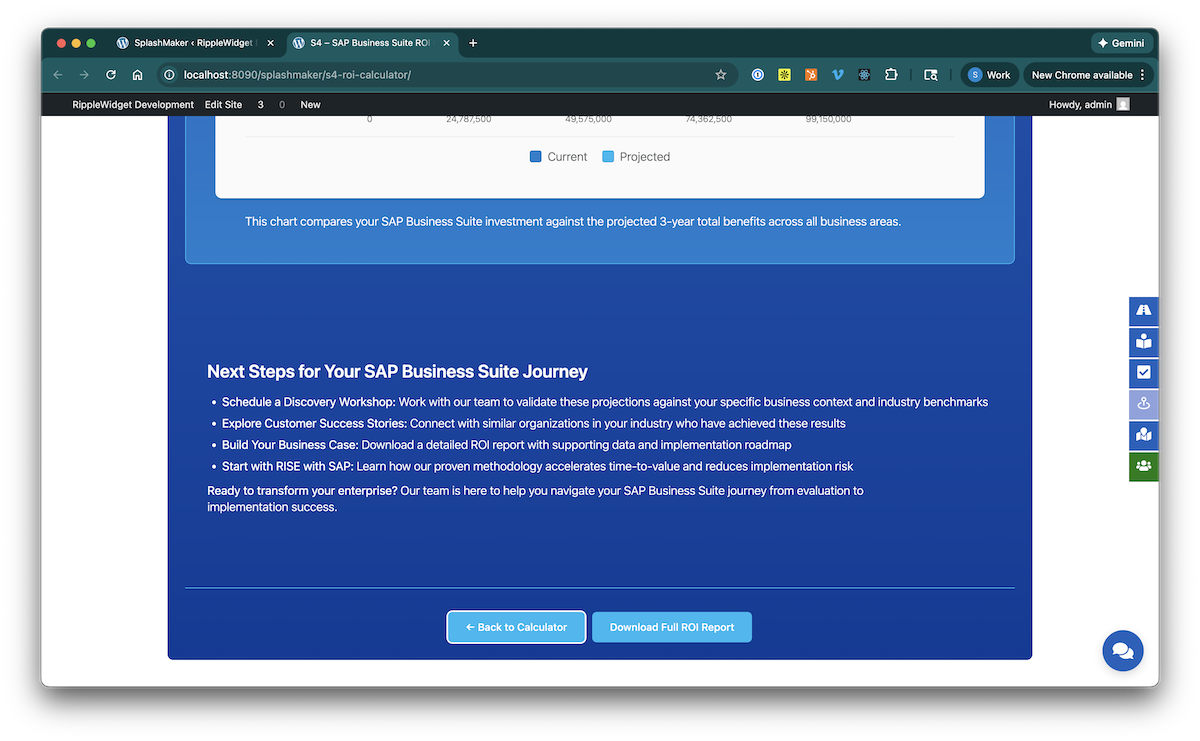Bookmark this page with the star icon
Viewport: 1200px width, 741px height.
(x=720, y=75)
